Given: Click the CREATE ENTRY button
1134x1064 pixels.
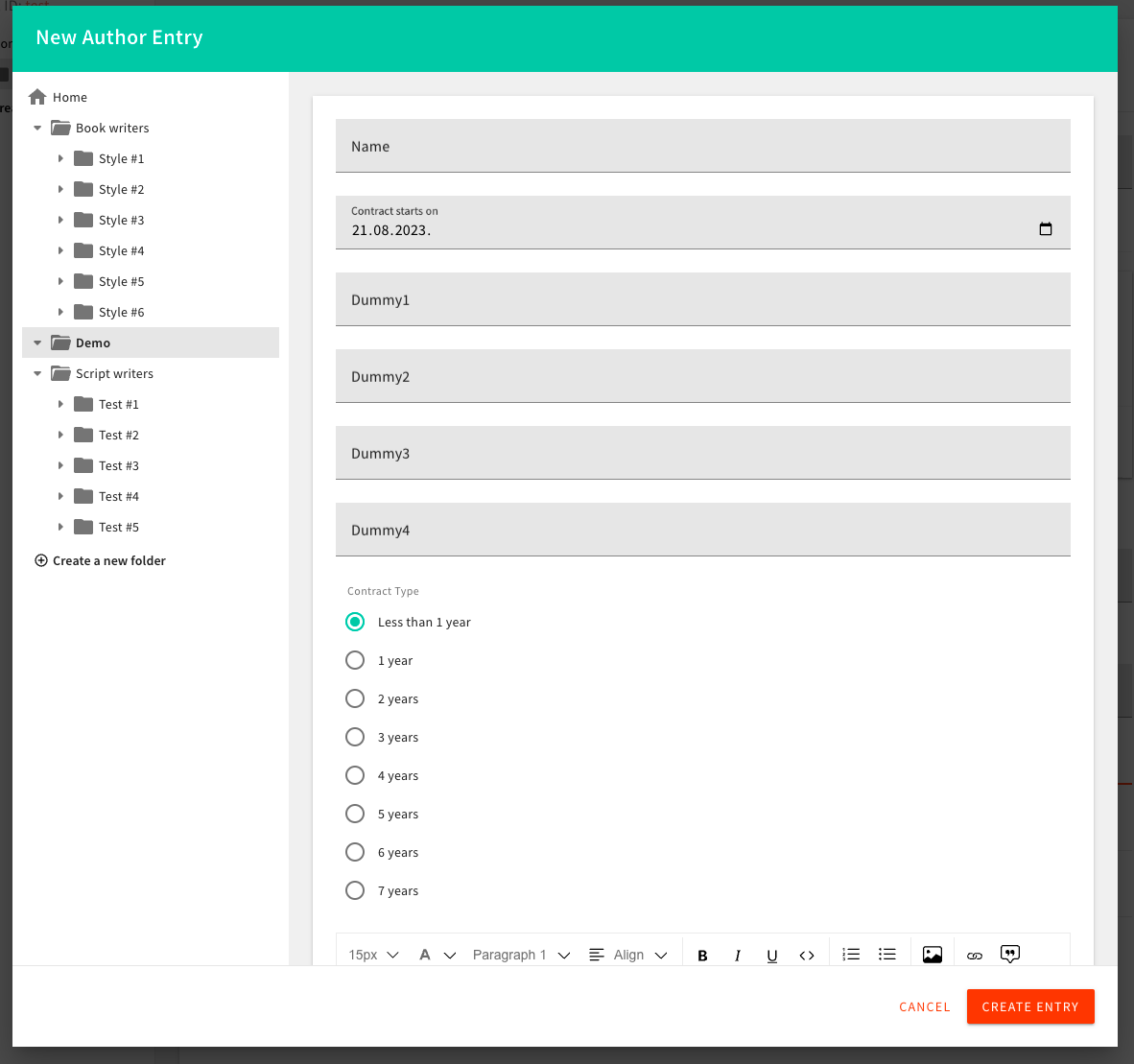Looking at the screenshot, I should pos(1030,1006).
